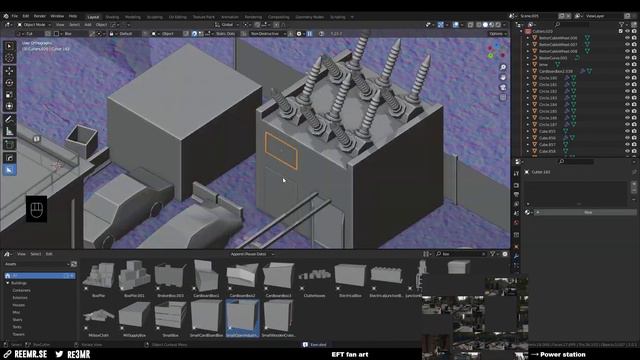The image size is (640, 360).
Task: Toggle visibility of CardboardBox2.038
Action: [x=627, y=71]
